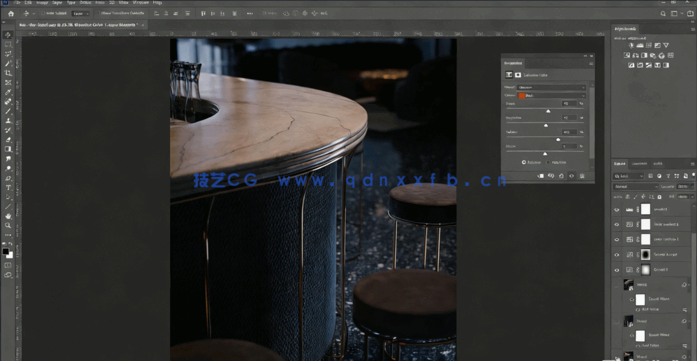Click the lock all icon in Layers
Viewport: 697px width, 361px height.
click(659, 197)
